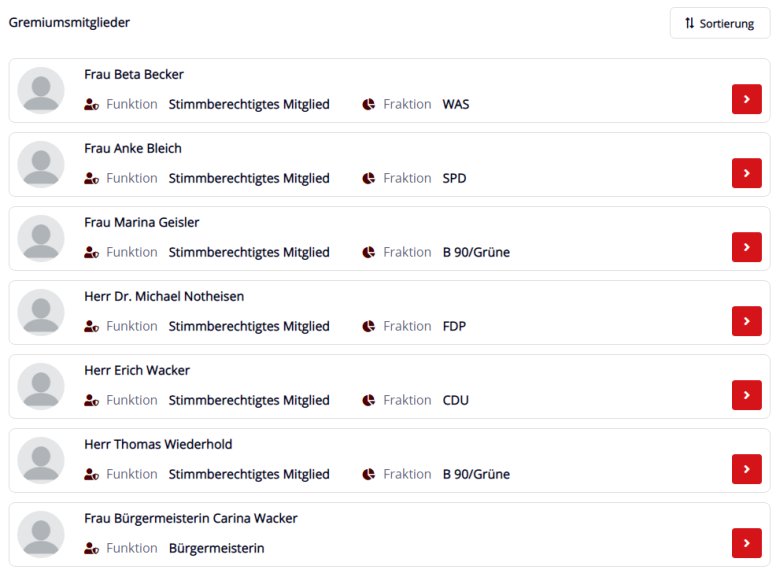This screenshot has height=588, width=780.
Task: Click the Fraktion pie icon next to SPD
Action: 369,178
